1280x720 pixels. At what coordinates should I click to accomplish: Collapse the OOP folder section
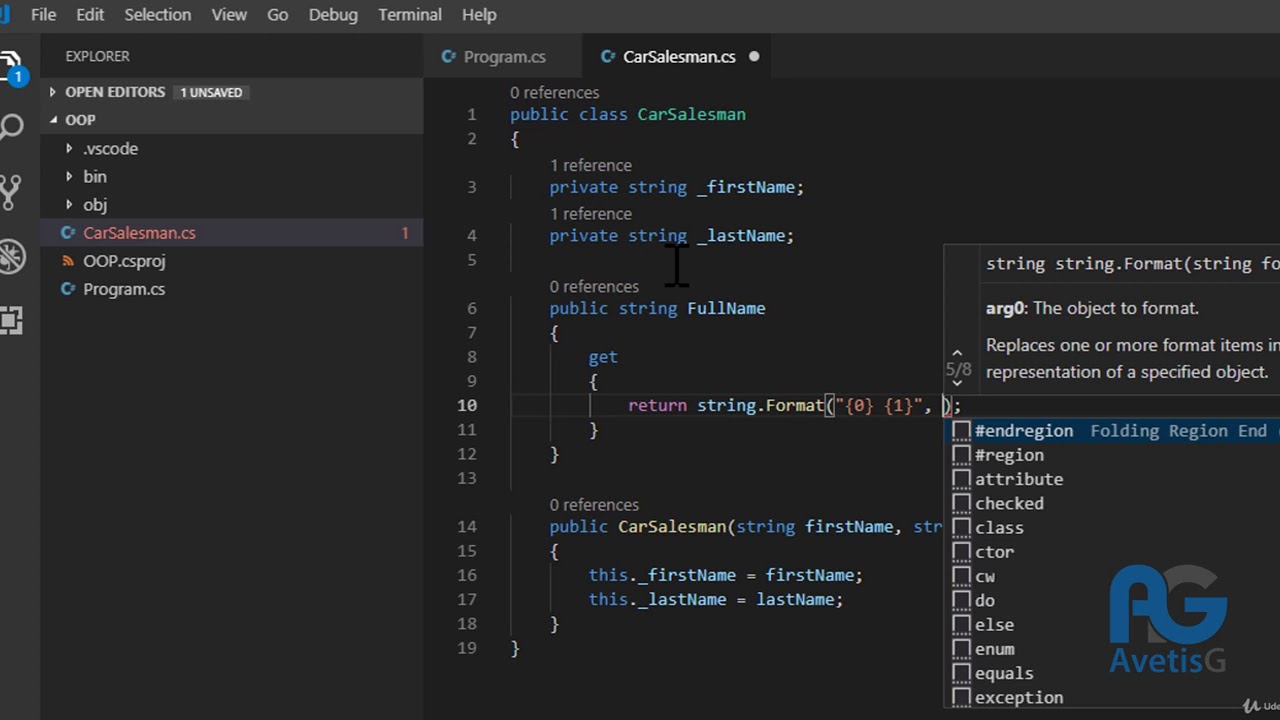click(x=53, y=120)
